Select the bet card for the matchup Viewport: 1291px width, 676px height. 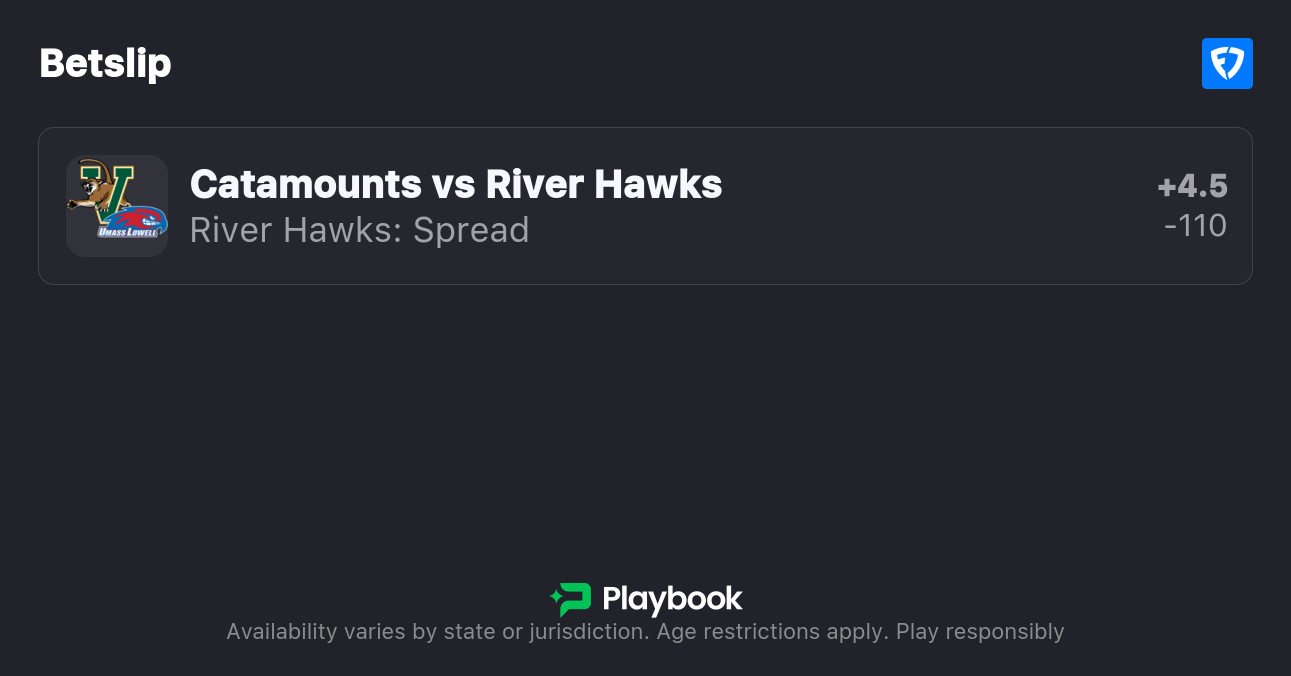(645, 205)
